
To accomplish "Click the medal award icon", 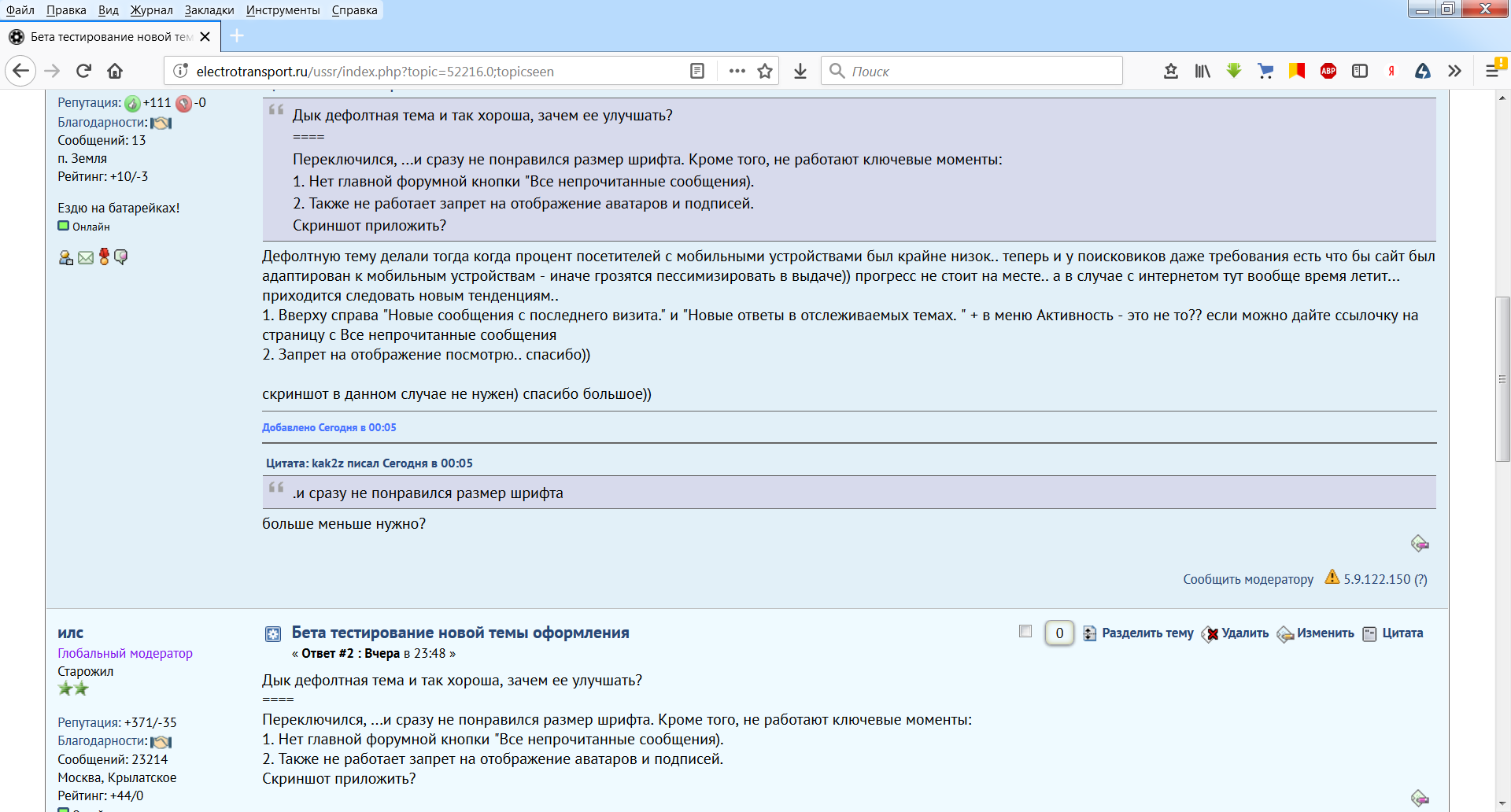I will point(104,257).
